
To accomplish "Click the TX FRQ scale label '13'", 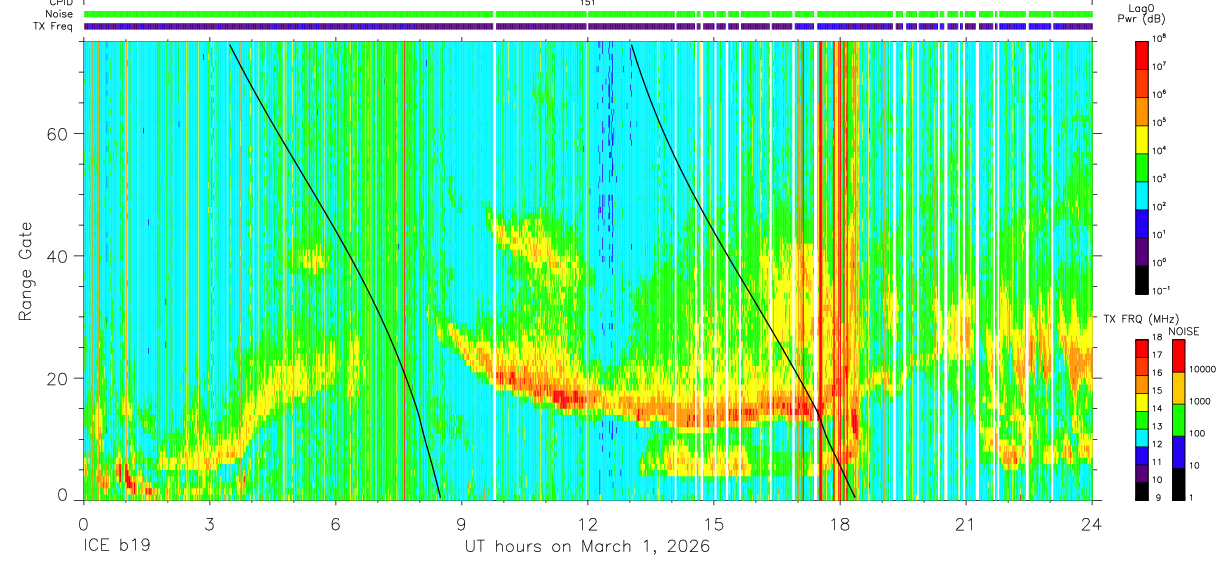I will point(1159,426).
